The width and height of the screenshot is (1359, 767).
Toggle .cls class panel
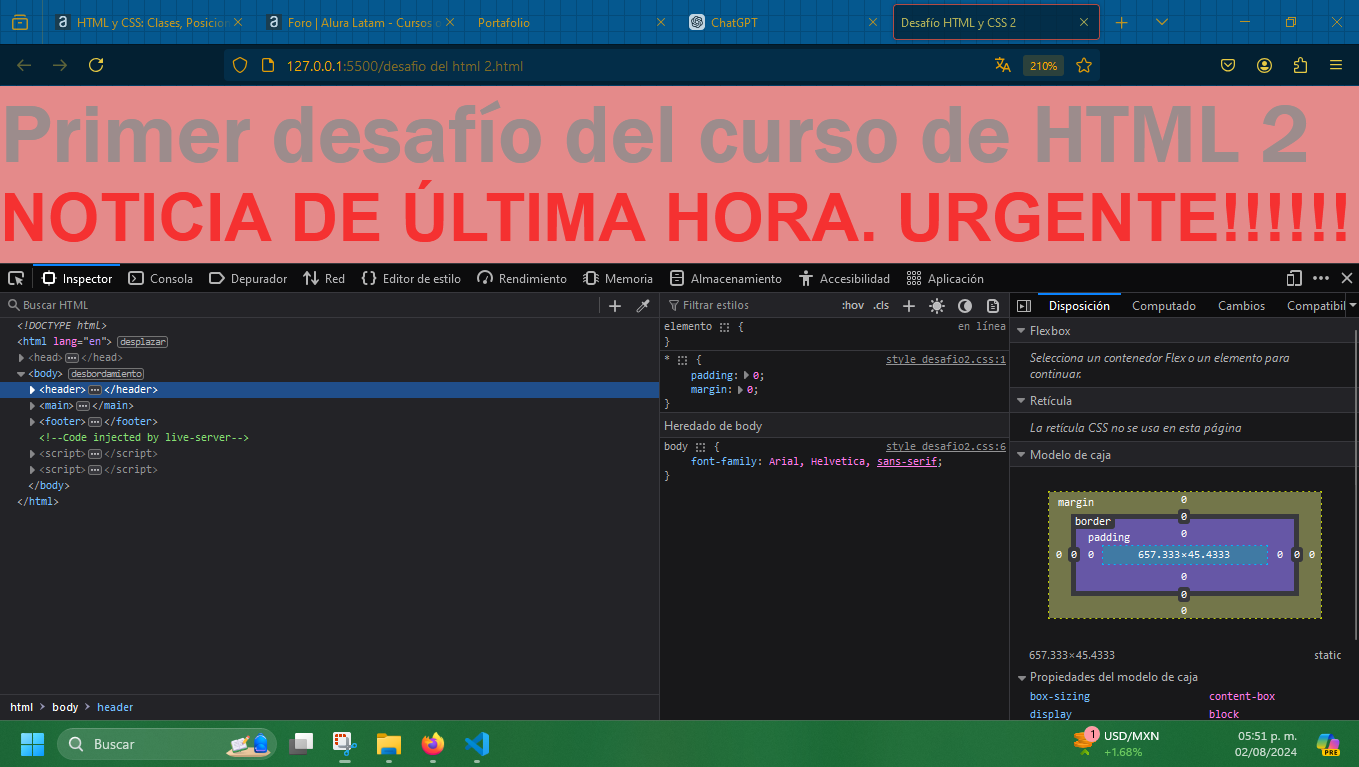click(x=881, y=305)
